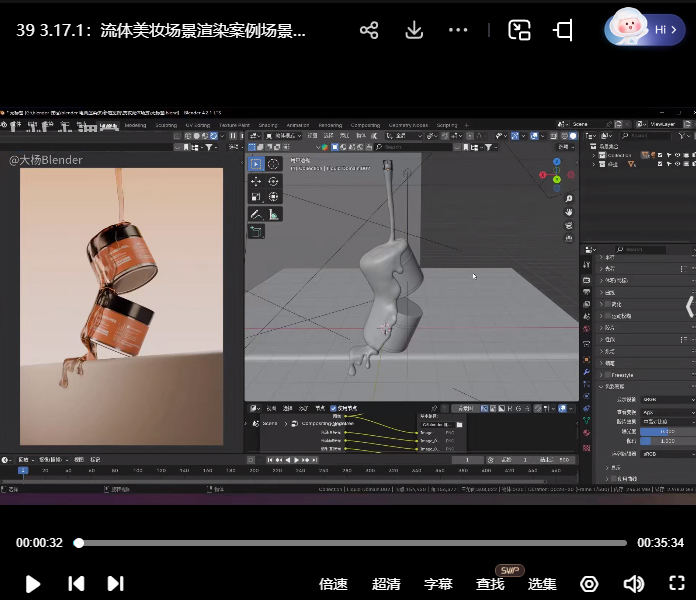Toggle the 字幕 subtitles option
Viewport: 696px width, 600px height.
[438, 584]
